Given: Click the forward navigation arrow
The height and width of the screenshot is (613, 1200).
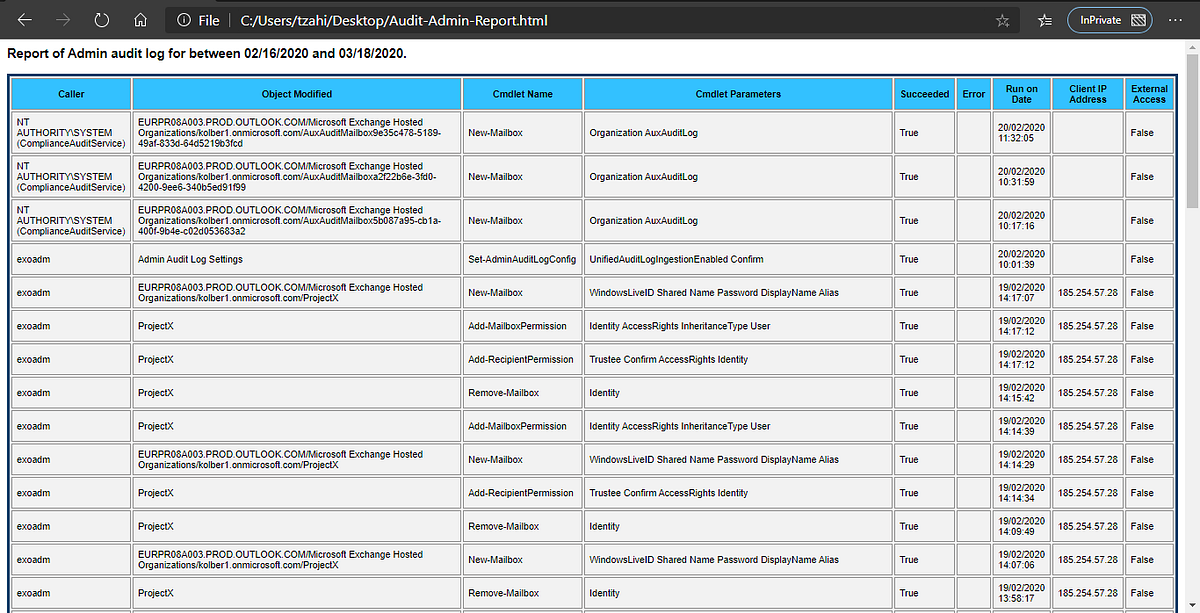Looking at the screenshot, I should [x=62, y=19].
